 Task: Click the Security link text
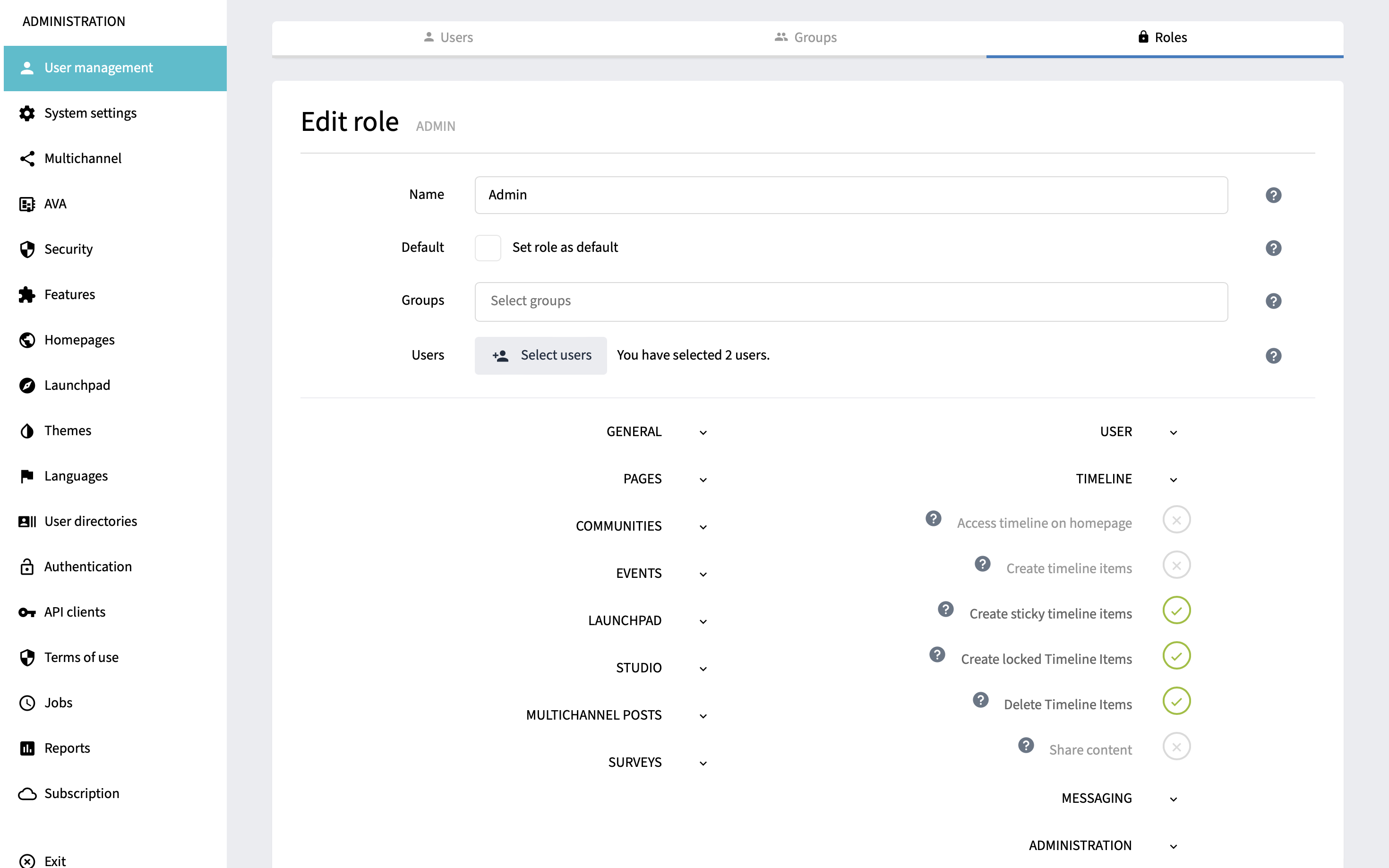[69, 249]
